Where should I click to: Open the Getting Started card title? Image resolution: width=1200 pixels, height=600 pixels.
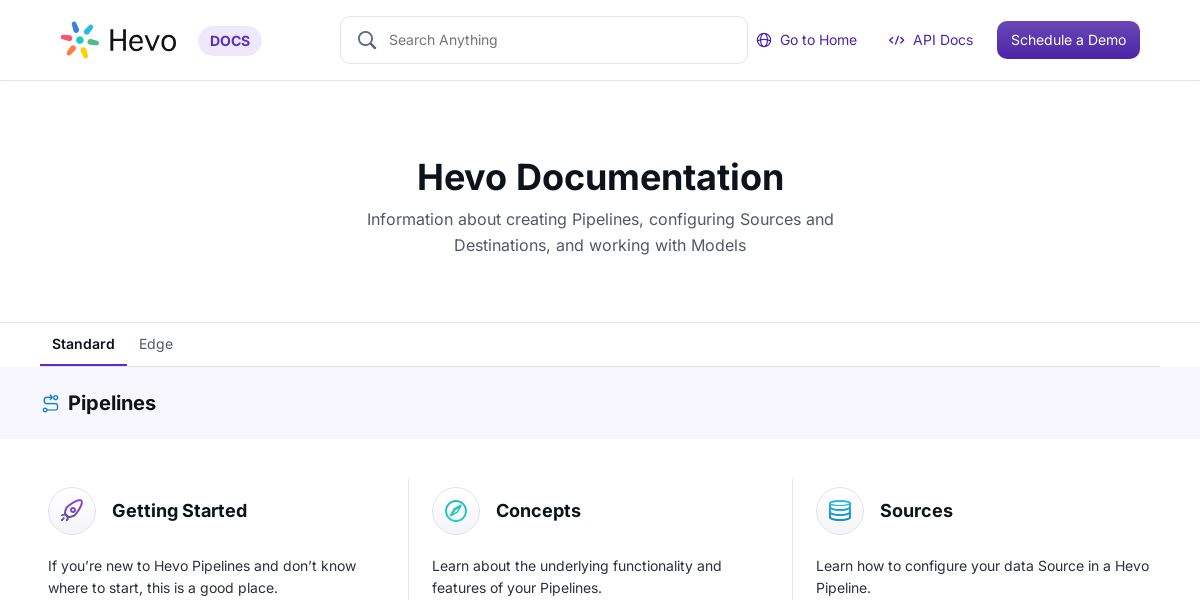[179, 511]
